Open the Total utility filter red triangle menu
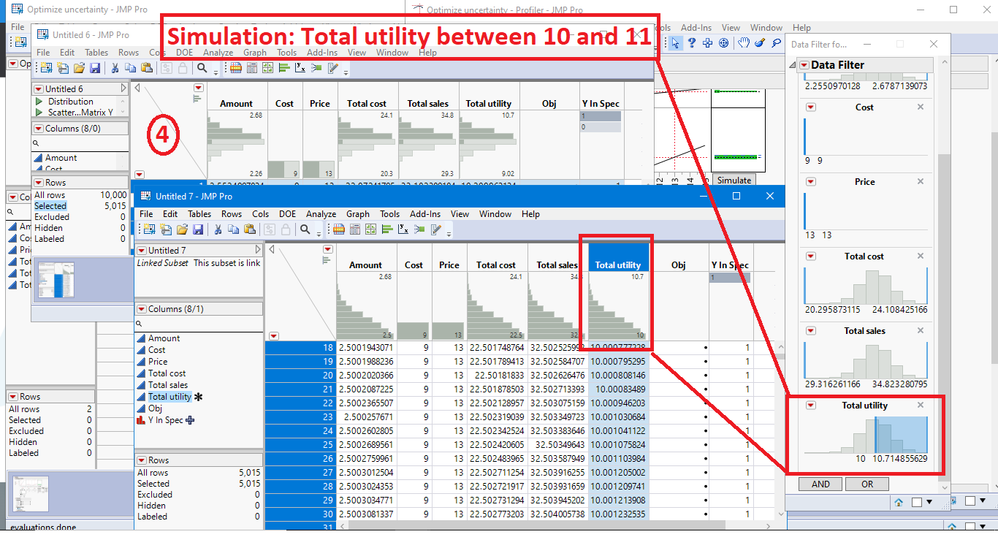This screenshot has width=998, height=540. (x=811, y=406)
